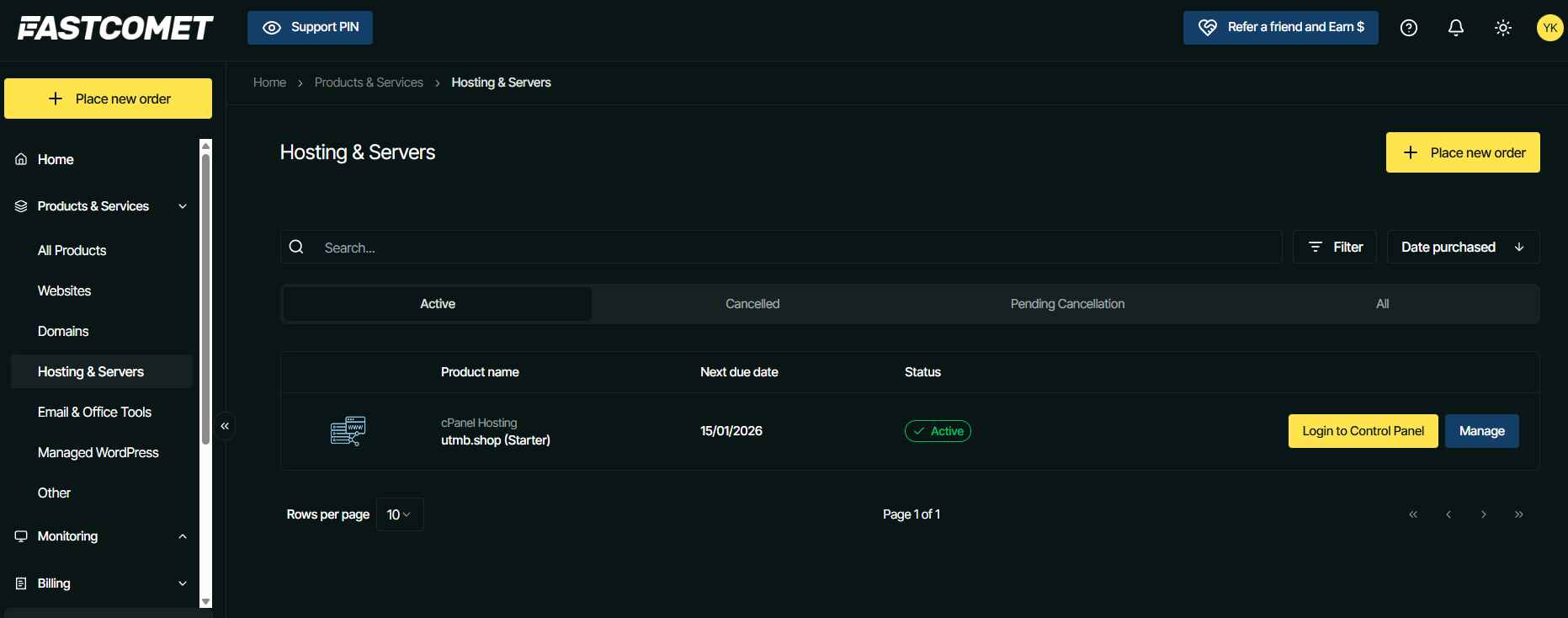Click the FastComet logo
This screenshot has height=618, width=1568.
[116, 28]
